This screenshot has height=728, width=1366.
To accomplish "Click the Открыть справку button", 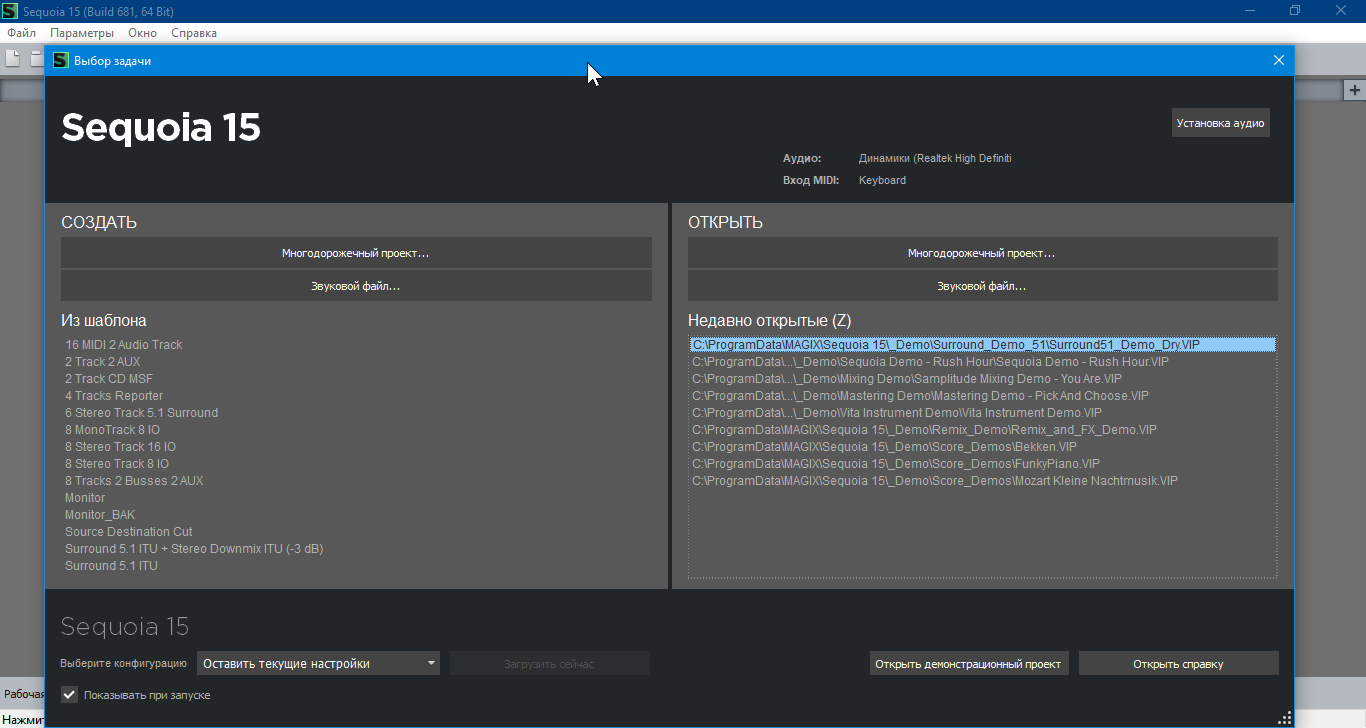I will pos(1178,663).
